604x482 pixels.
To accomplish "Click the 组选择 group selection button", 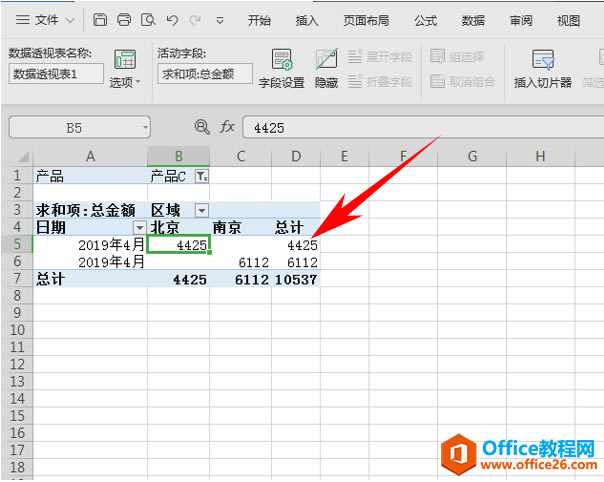I will (457, 57).
